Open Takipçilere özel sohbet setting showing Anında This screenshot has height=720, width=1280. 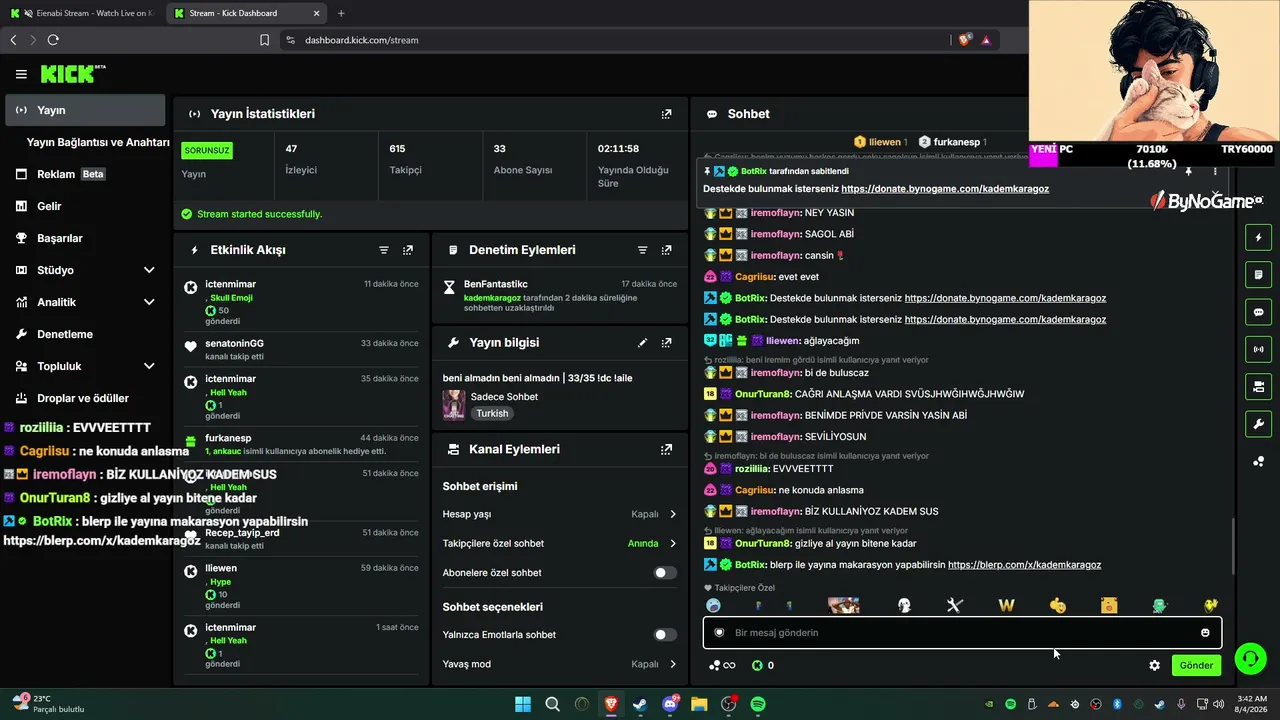[559, 544]
